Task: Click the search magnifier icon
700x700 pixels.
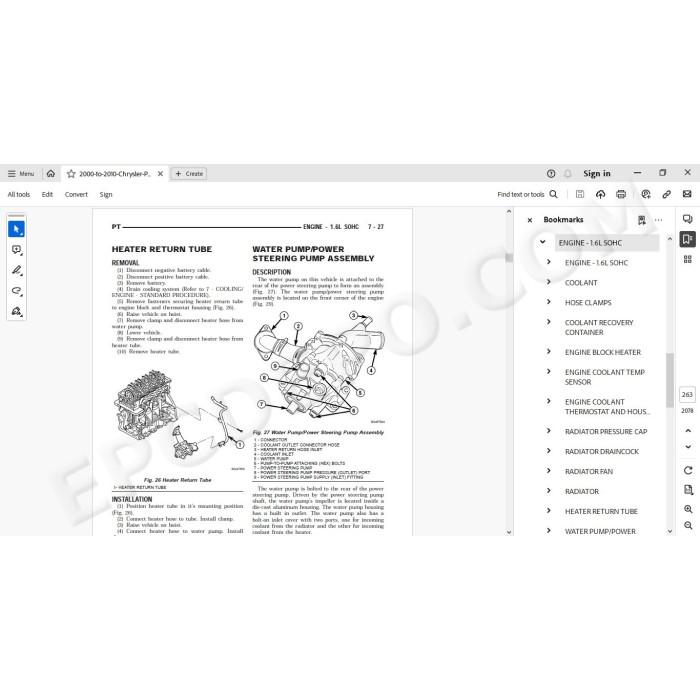Action: 554,194
